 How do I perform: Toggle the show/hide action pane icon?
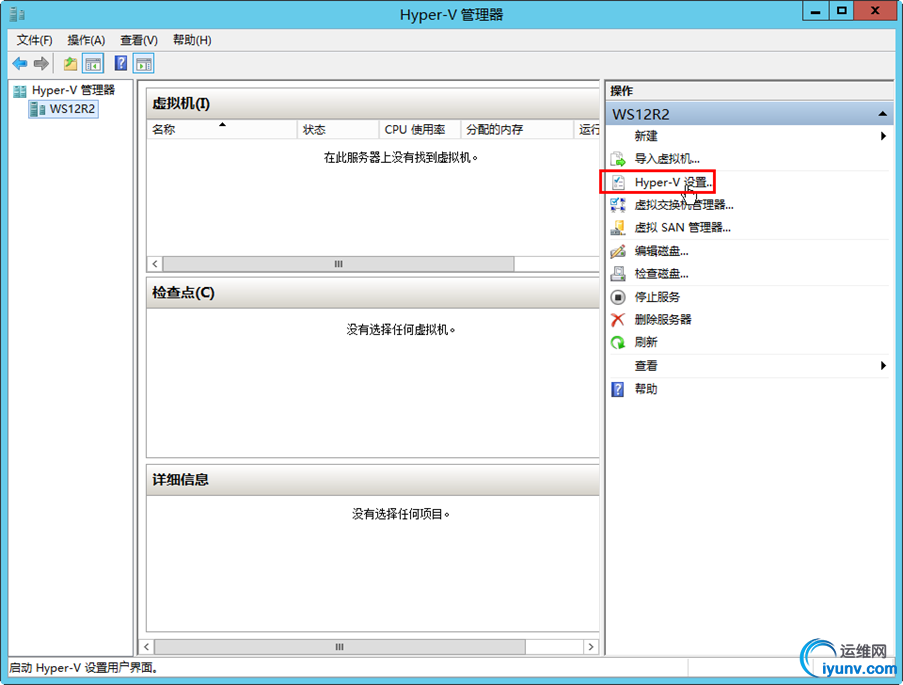pyautogui.click(x=143, y=63)
